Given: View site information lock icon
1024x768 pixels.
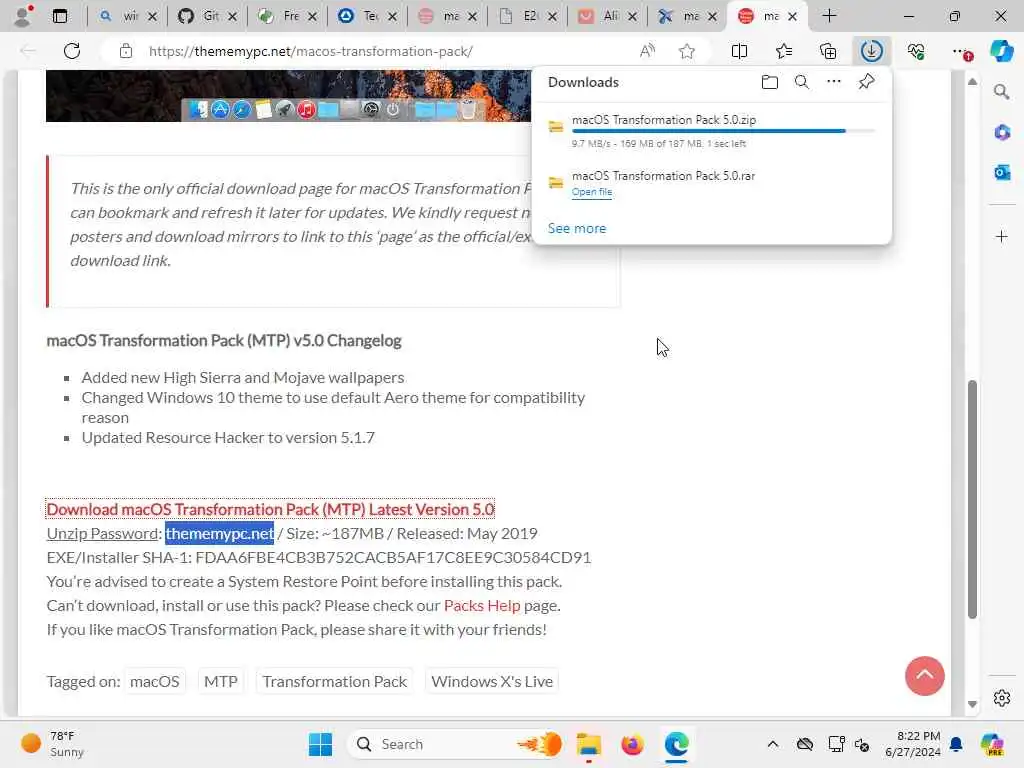Looking at the screenshot, I should (x=126, y=51).
